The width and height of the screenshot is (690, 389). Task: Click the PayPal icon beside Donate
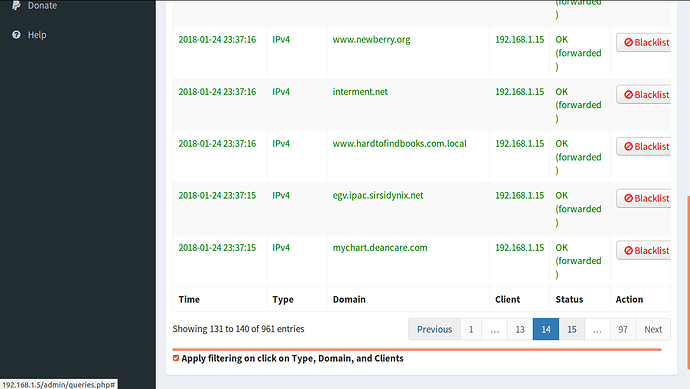16,5
